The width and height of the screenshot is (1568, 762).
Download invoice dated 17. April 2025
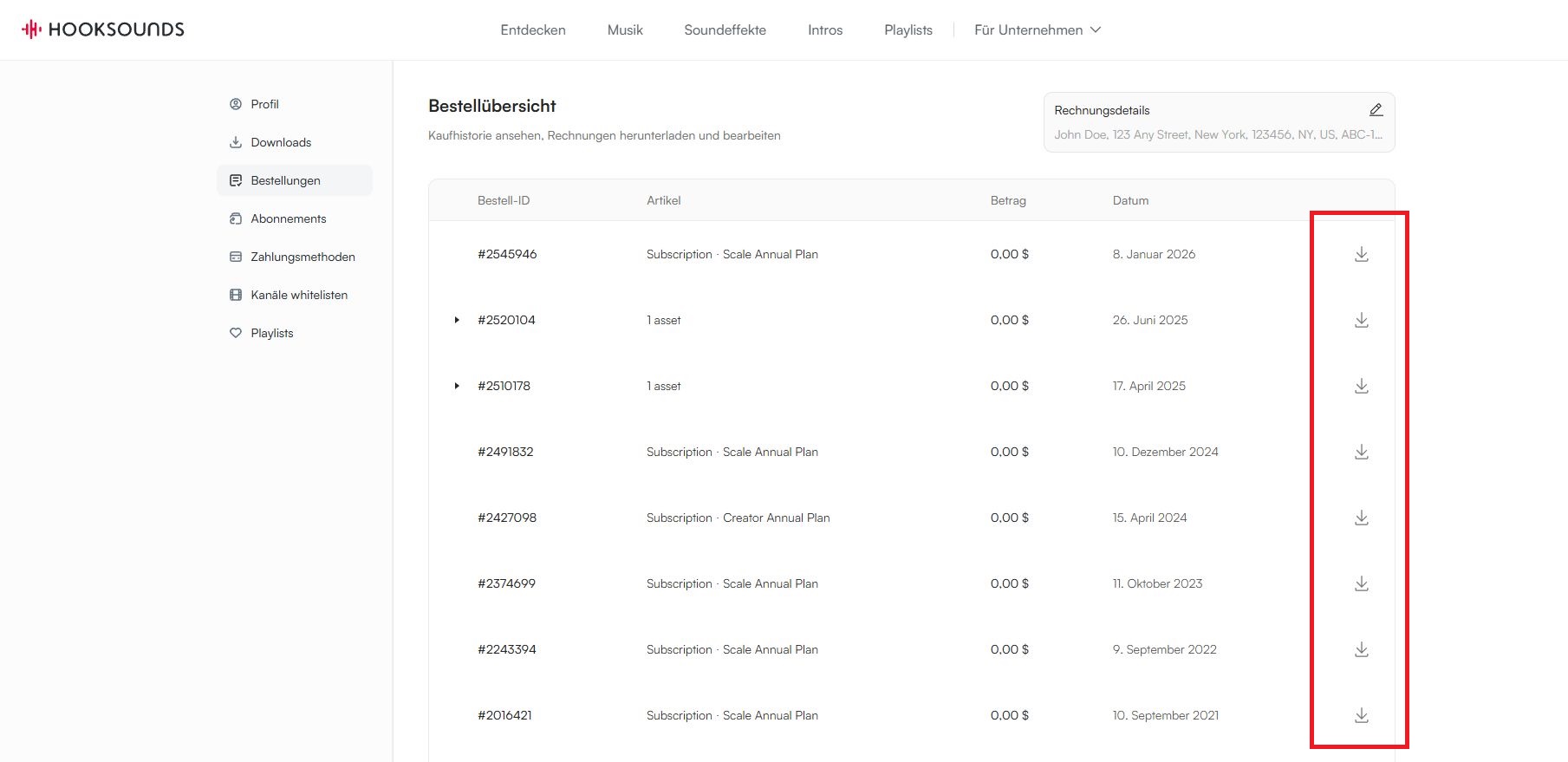point(1361,386)
